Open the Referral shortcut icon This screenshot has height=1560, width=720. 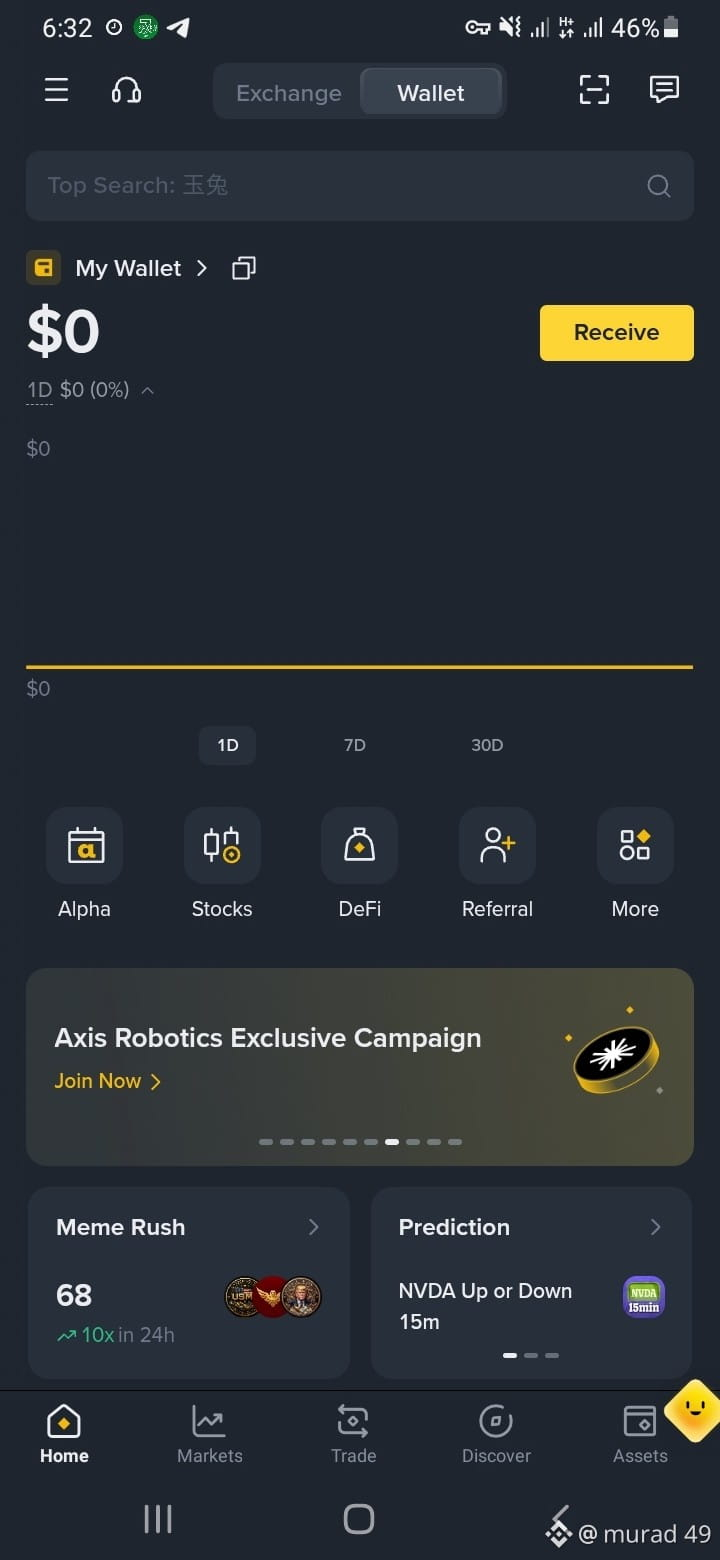pyautogui.click(x=497, y=845)
